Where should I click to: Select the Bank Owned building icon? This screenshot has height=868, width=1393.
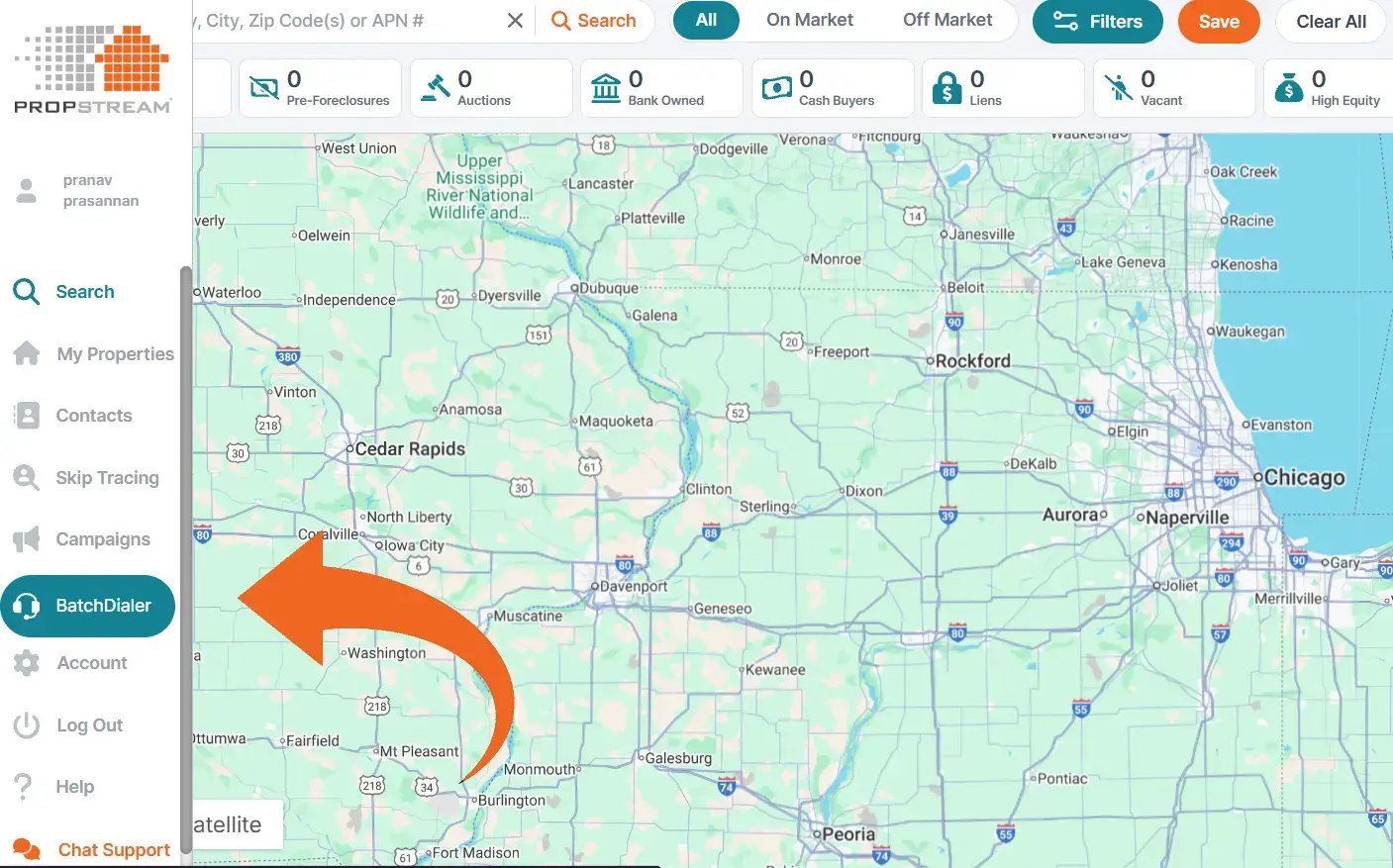point(605,88)
